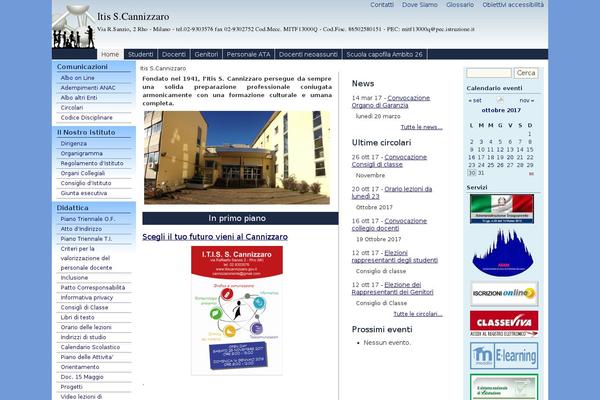Open Adempimenti ANAC sidebar link
Viewport: 600px width, 400px height.
coord(88,88)
